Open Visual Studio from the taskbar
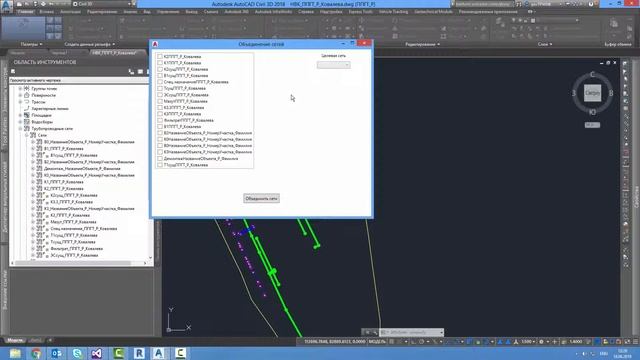Screen dimensions: 640x360 coord(97,353)
